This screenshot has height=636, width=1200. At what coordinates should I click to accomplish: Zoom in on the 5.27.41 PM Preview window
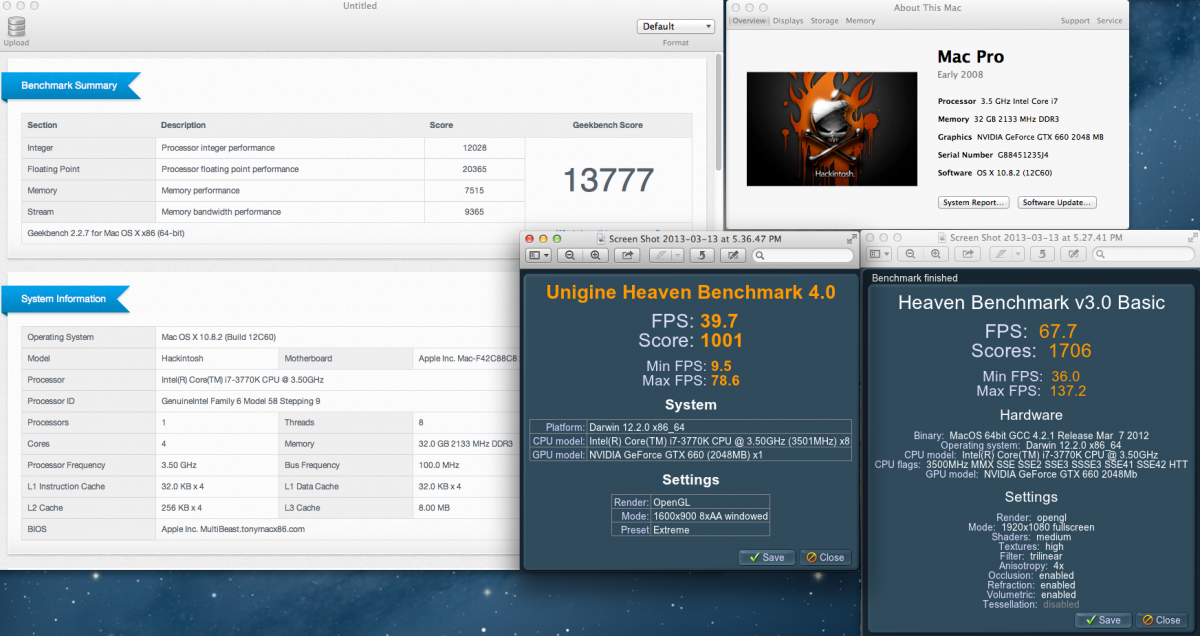[x=938, y=255]
